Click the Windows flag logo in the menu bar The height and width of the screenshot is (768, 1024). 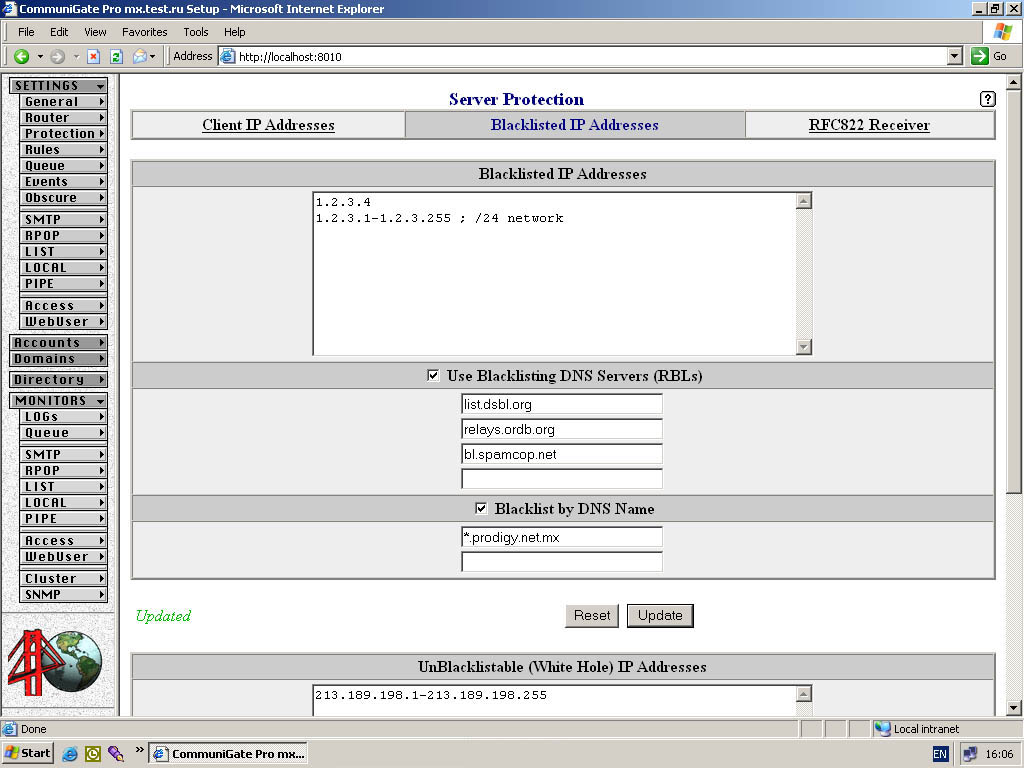coord(1002,32)
